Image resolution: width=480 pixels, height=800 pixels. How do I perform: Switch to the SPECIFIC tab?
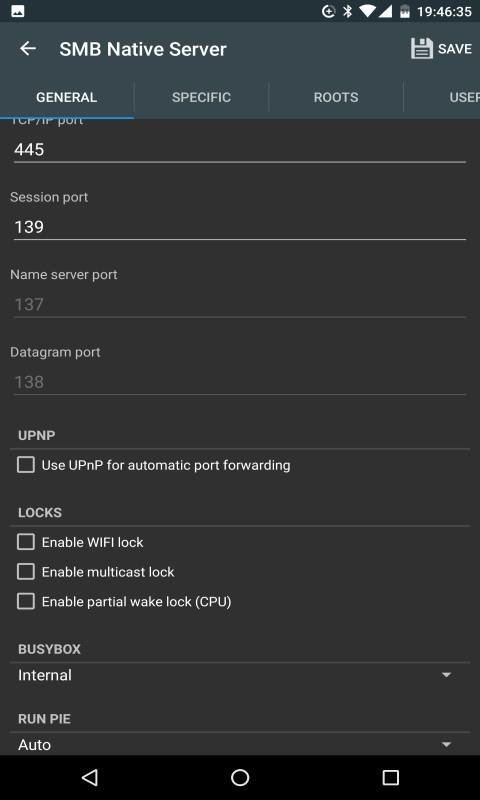201,97
